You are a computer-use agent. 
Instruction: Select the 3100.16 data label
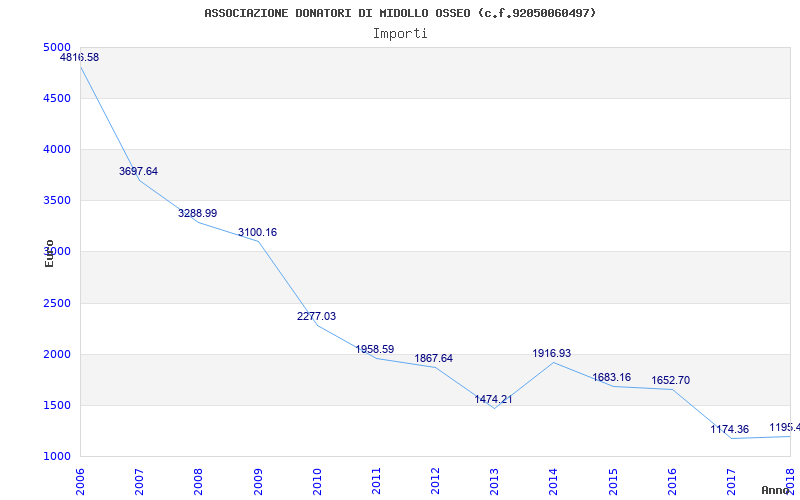click(258, 233)
